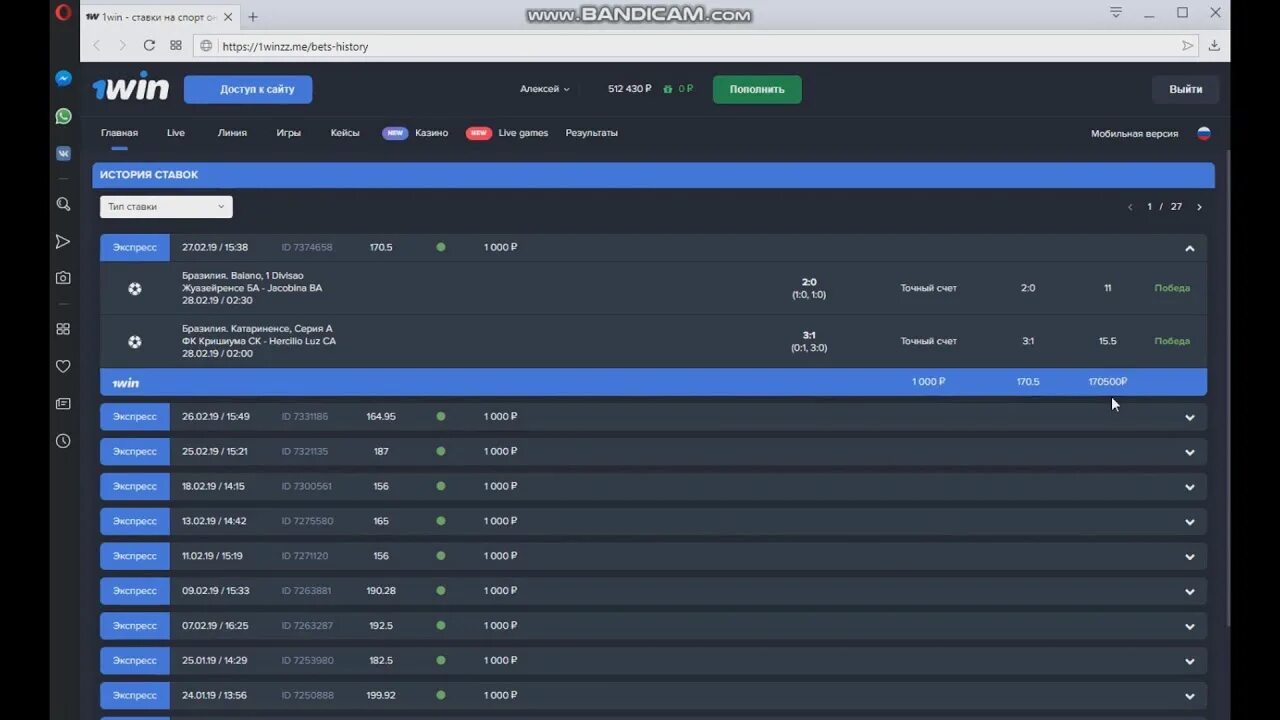Go to next bets history page
Viewport: 1280px width, 720px height.
1199,207
